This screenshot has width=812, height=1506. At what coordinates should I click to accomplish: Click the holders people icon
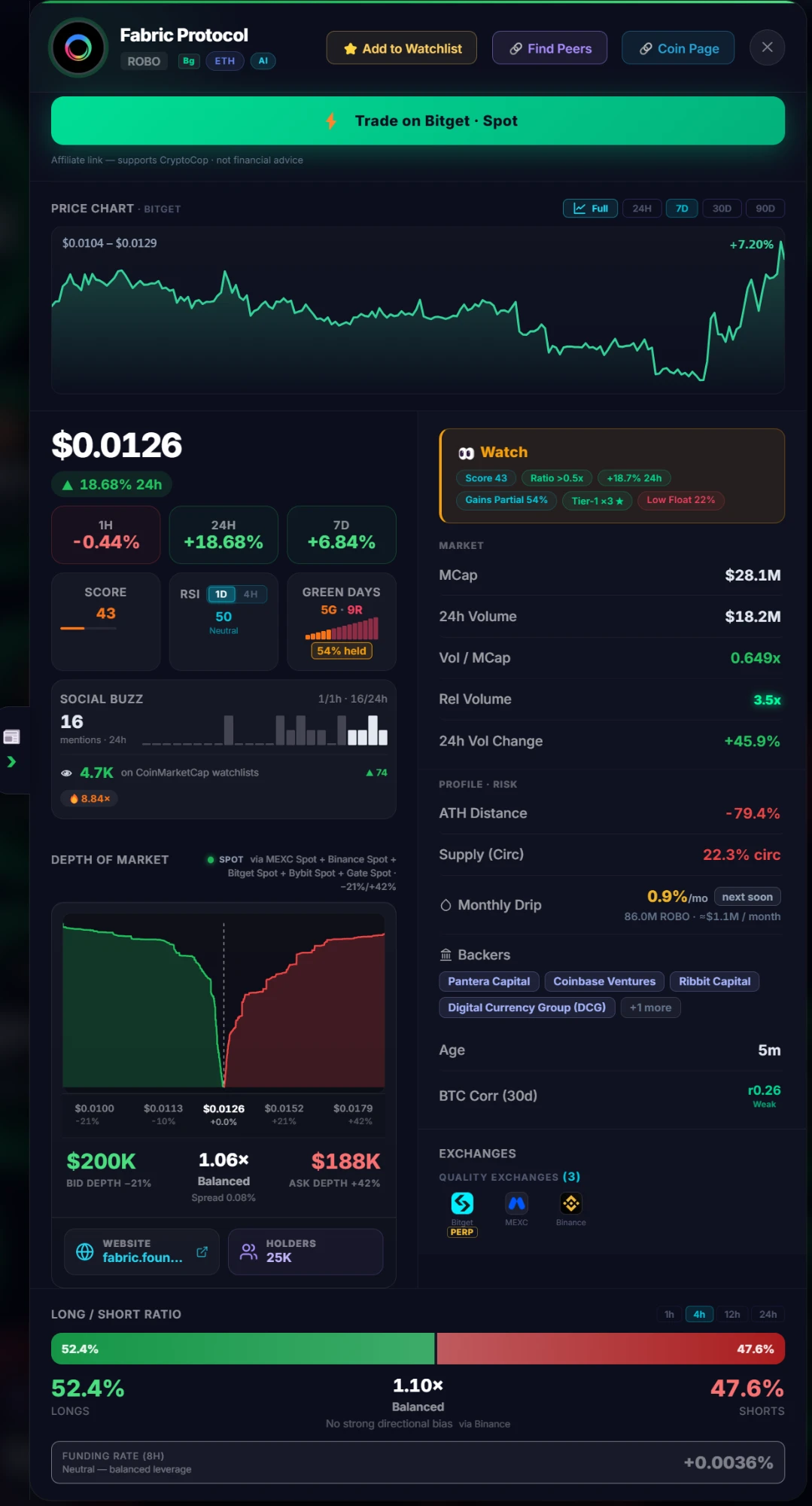point(248,1251)
